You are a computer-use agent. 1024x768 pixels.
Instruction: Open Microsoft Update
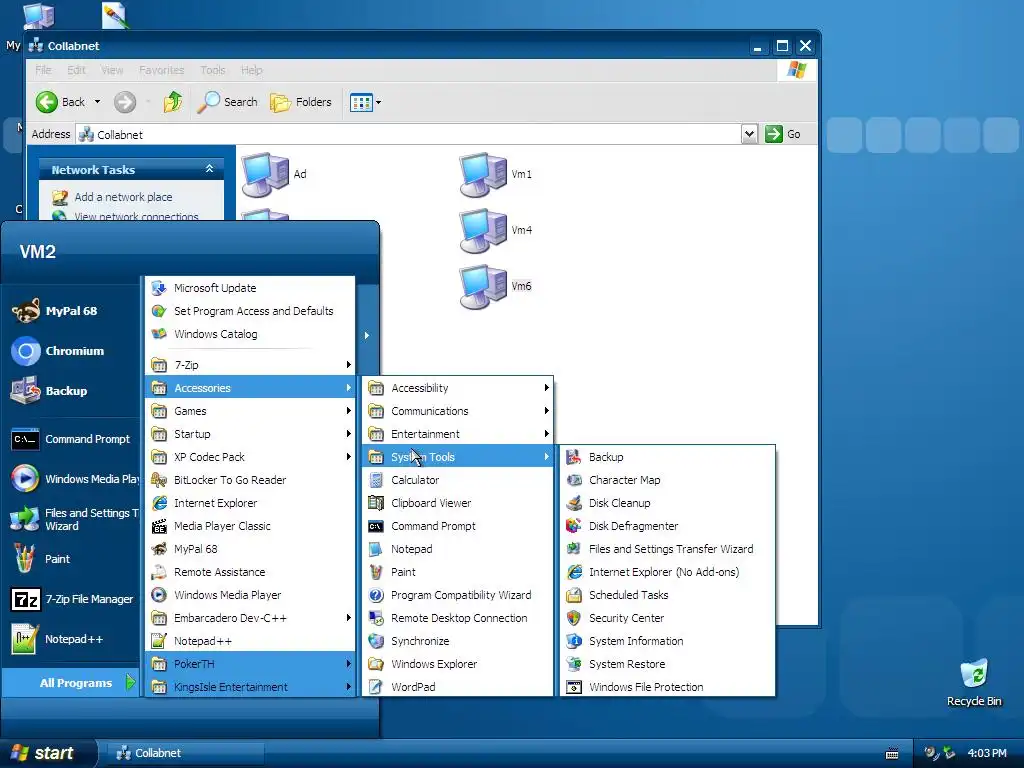coord(250,288)
